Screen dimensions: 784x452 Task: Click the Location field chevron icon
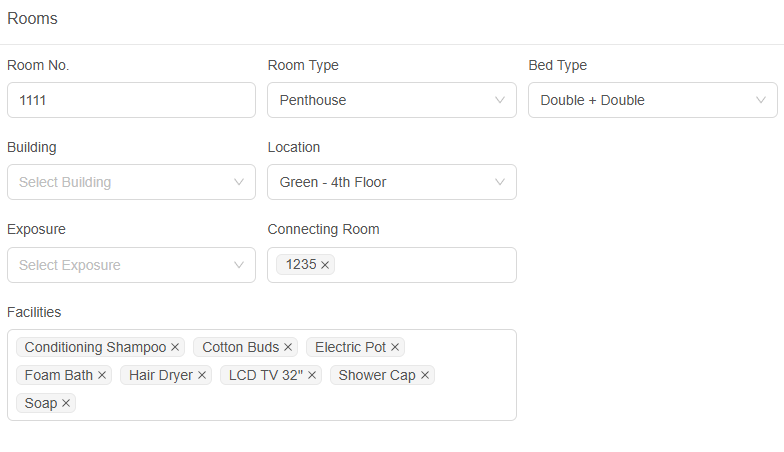click(500, 182)
